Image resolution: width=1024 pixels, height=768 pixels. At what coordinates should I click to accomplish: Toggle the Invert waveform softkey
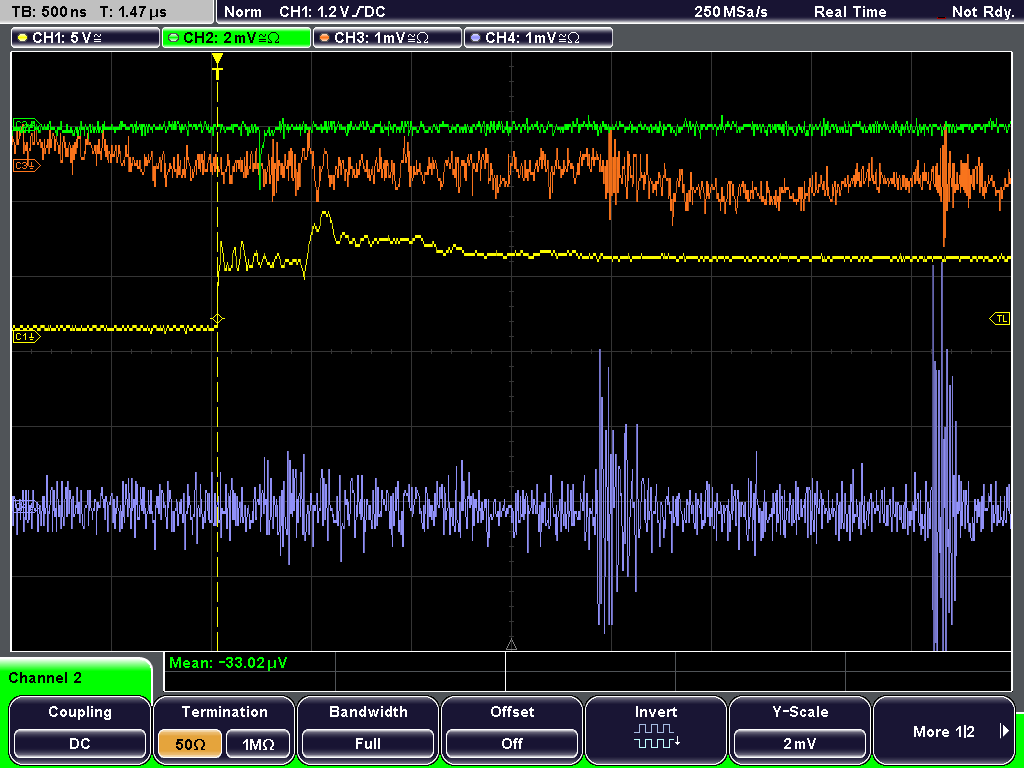click(656, 729)
